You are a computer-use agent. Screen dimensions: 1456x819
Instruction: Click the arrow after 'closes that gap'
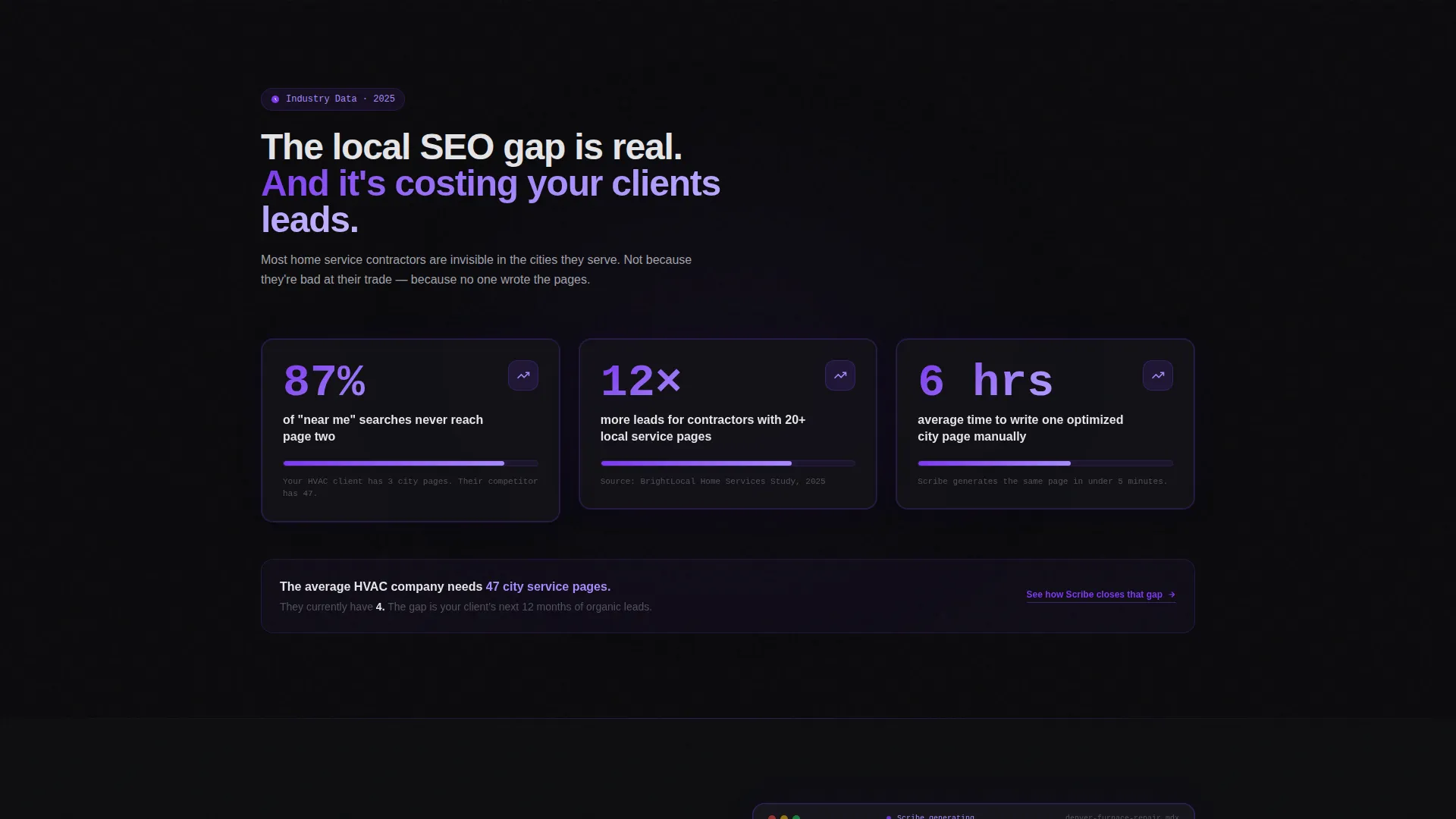(x=1172, y=595)
